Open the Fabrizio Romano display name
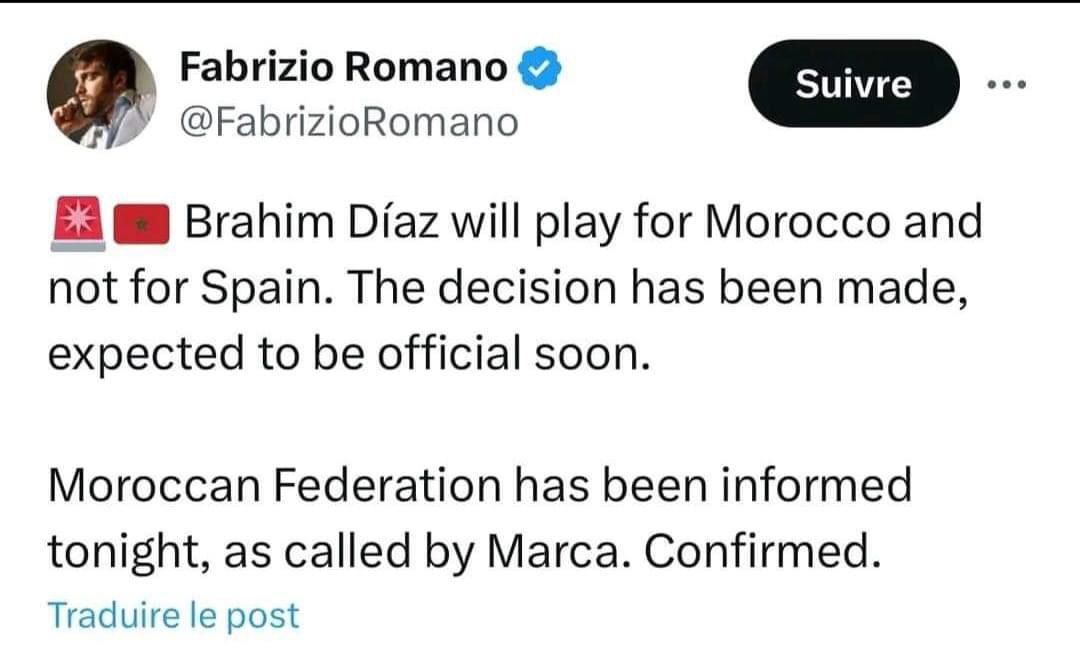 [x=344, y=68]
